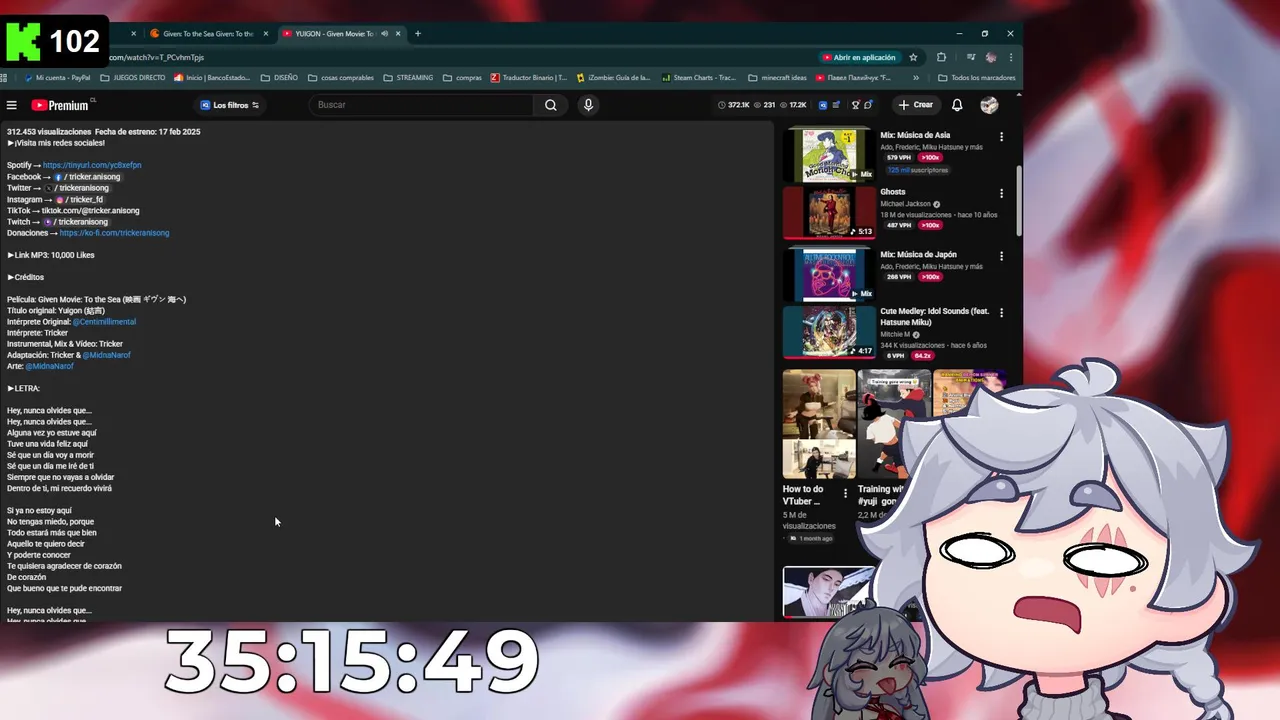Open Mix: Música de Japón thumbnail

pyautogui.click(x=829, y=274)
